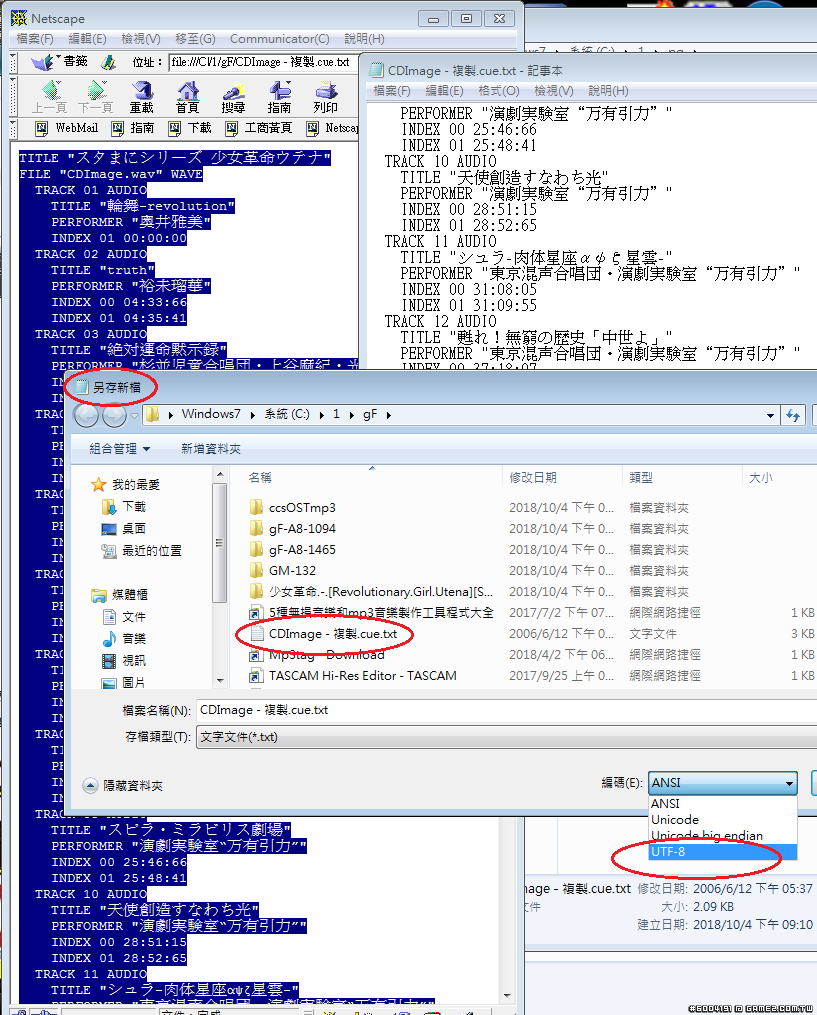817x1015 pixels.
Task: Click the Guide (指南) navigation toolbar icon
Action: 279,97
